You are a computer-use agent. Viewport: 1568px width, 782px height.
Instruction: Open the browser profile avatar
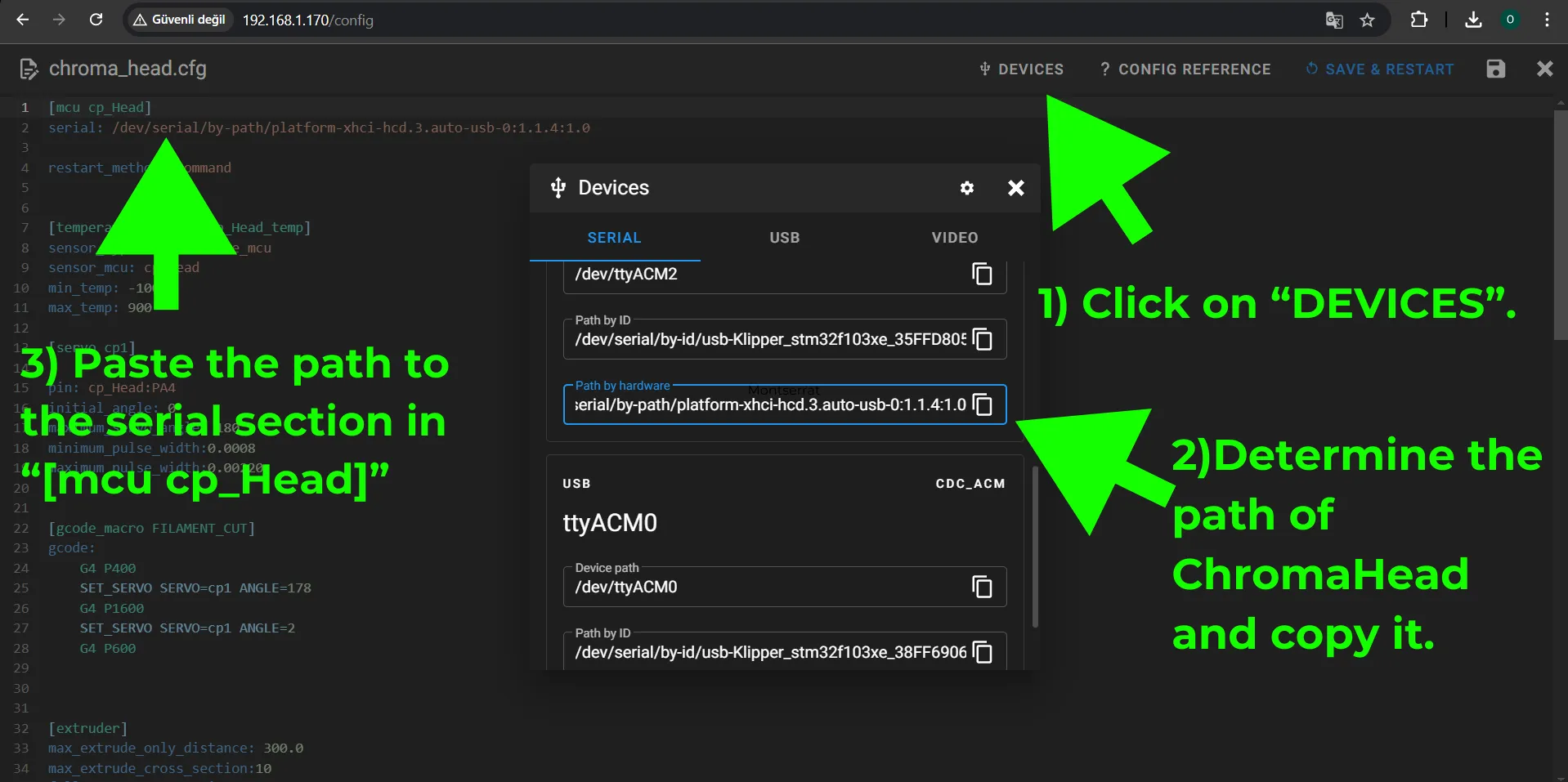coord(1510,20)
